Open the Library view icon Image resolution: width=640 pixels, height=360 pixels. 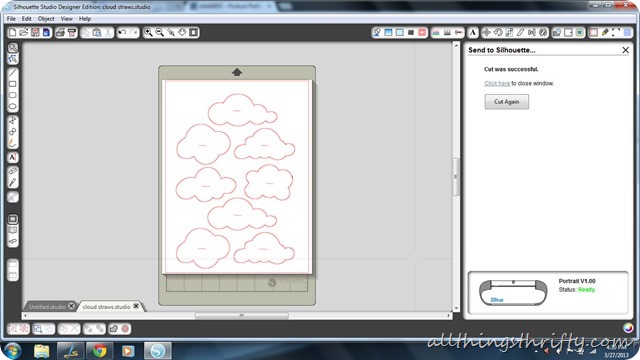tap(13, 230)
